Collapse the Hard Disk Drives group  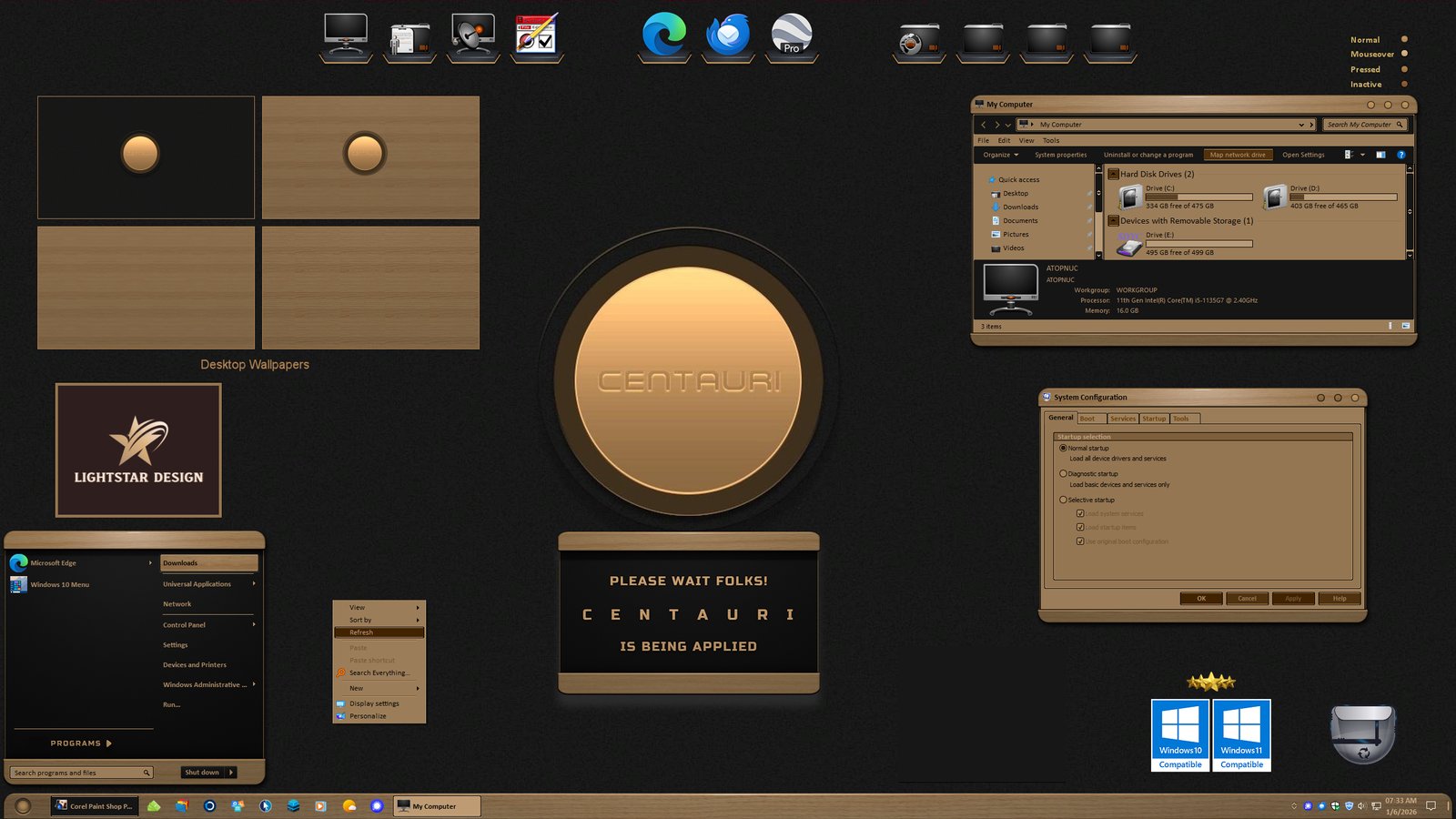[1113, 174]
